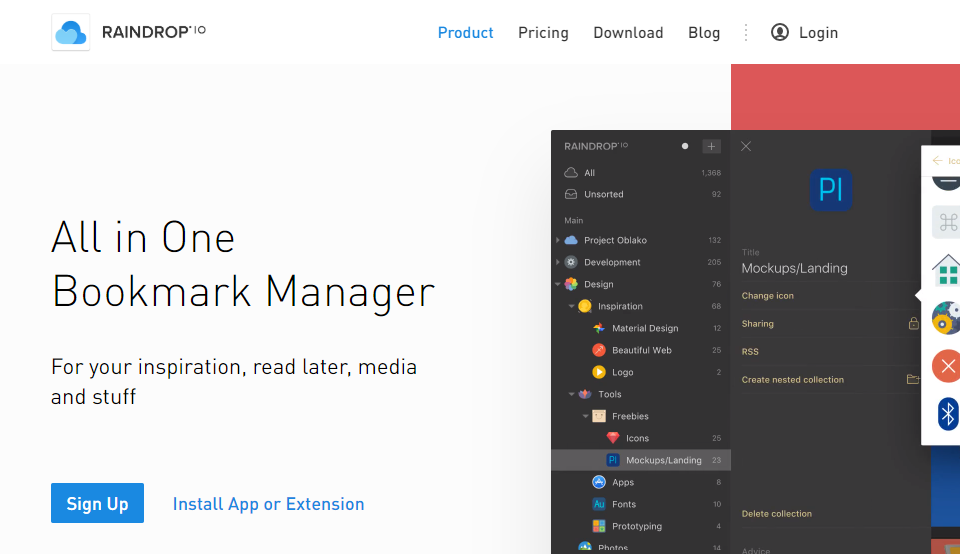Click the Login link
The height and width of the screenshot is (554, 960).
pos(818,32)
